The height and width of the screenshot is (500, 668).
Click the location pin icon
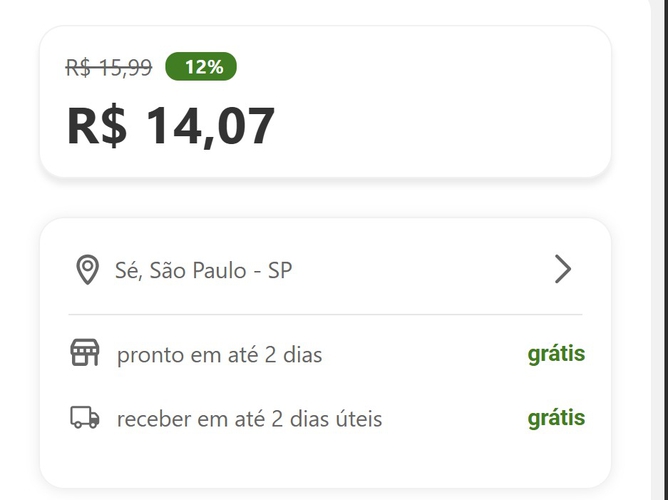87,269
